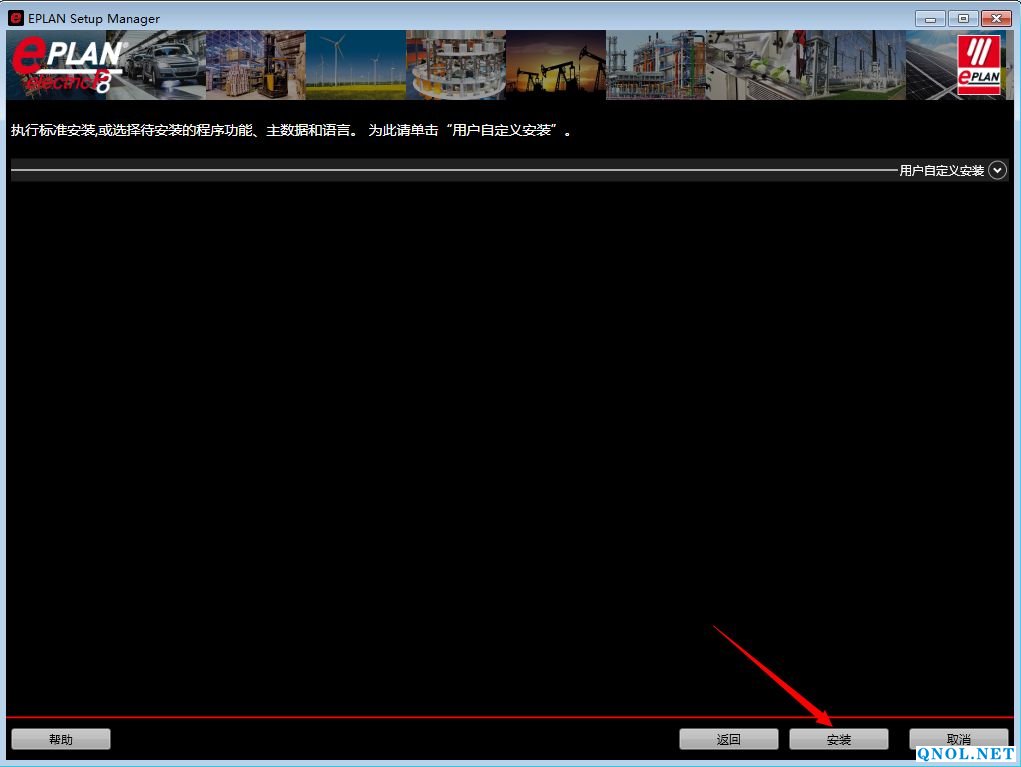The image size is (1021, 767).
Task: Click the electrical substation banner image
Action: 855,65
